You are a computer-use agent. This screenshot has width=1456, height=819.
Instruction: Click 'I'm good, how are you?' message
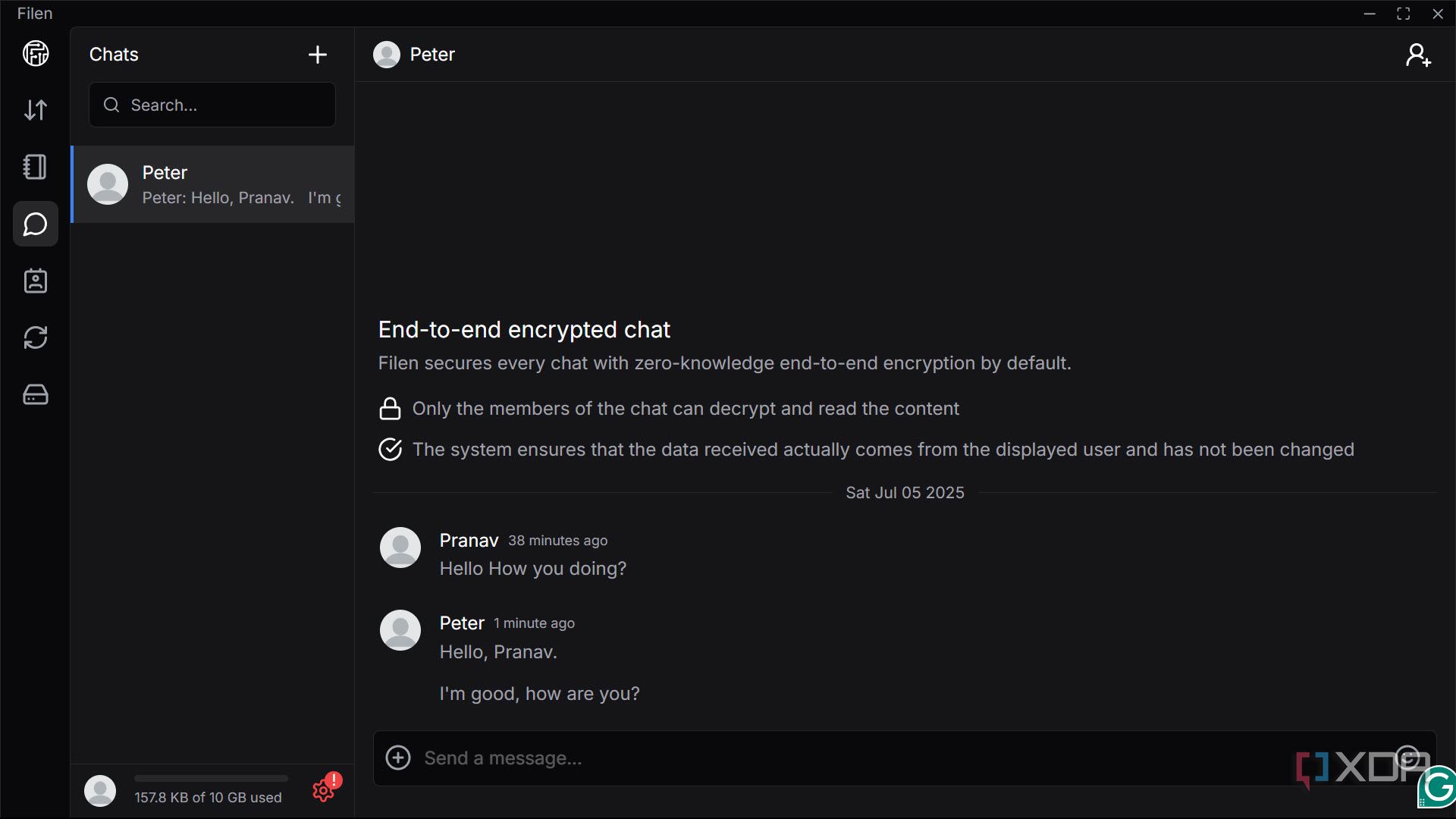coord(540,694)
